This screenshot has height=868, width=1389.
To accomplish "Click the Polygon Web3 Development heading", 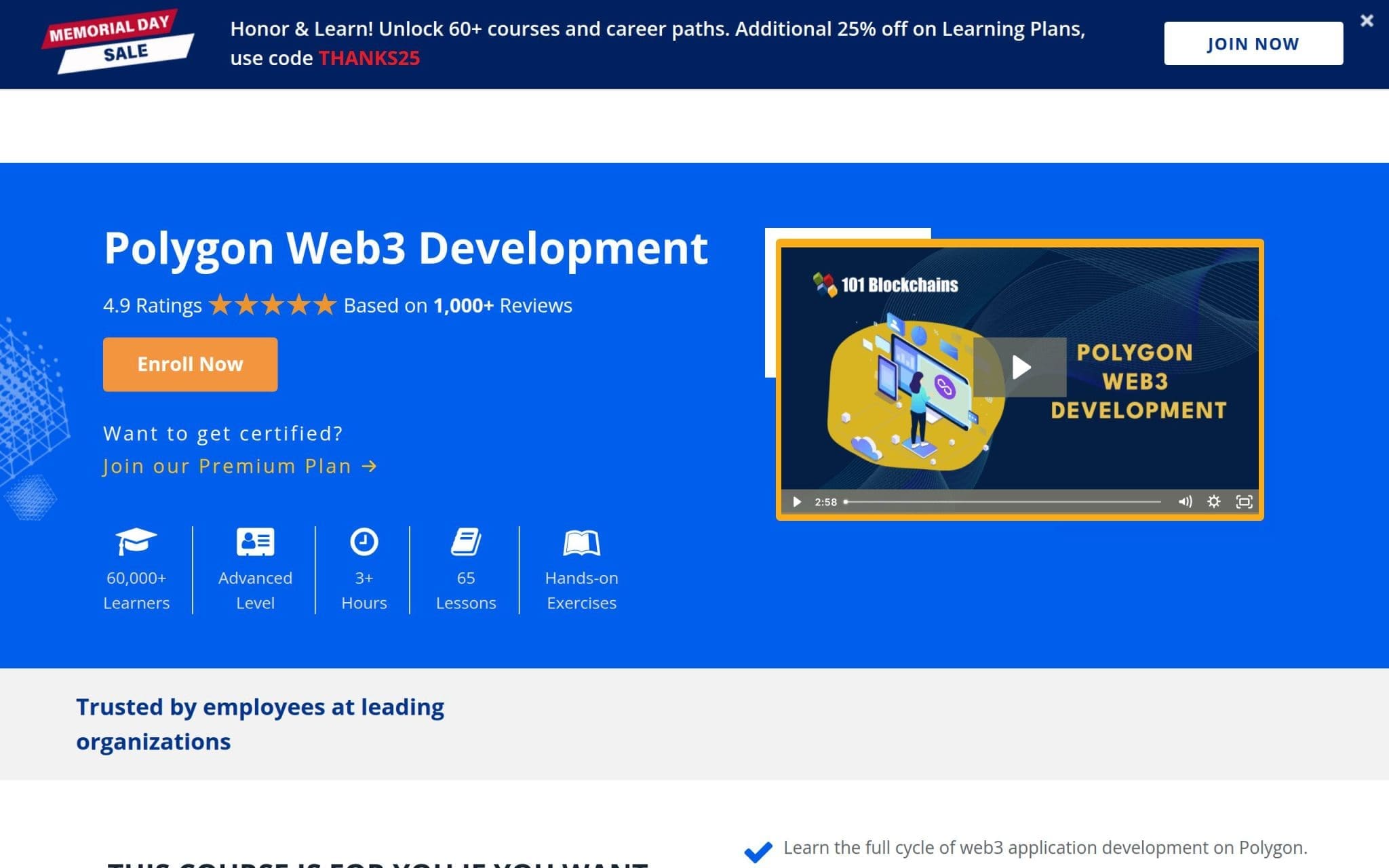I will (406, 248).
